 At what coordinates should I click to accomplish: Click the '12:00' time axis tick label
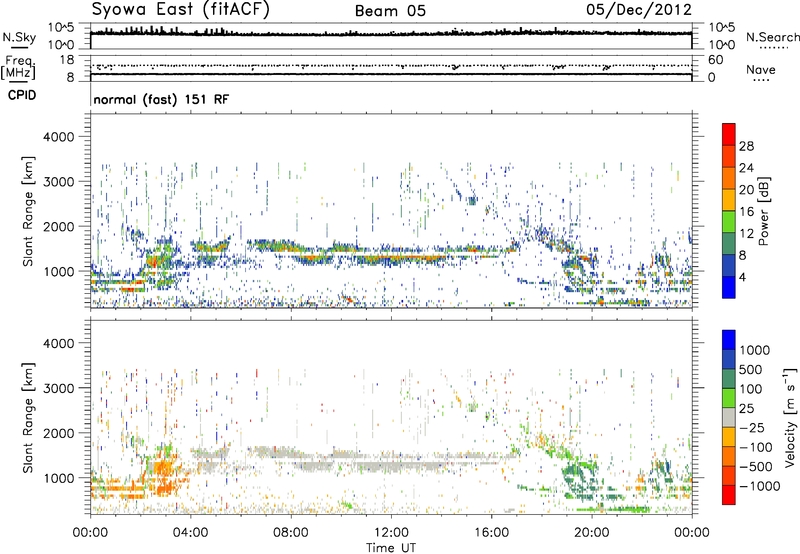pyautogui.click(x=391, y=533)
